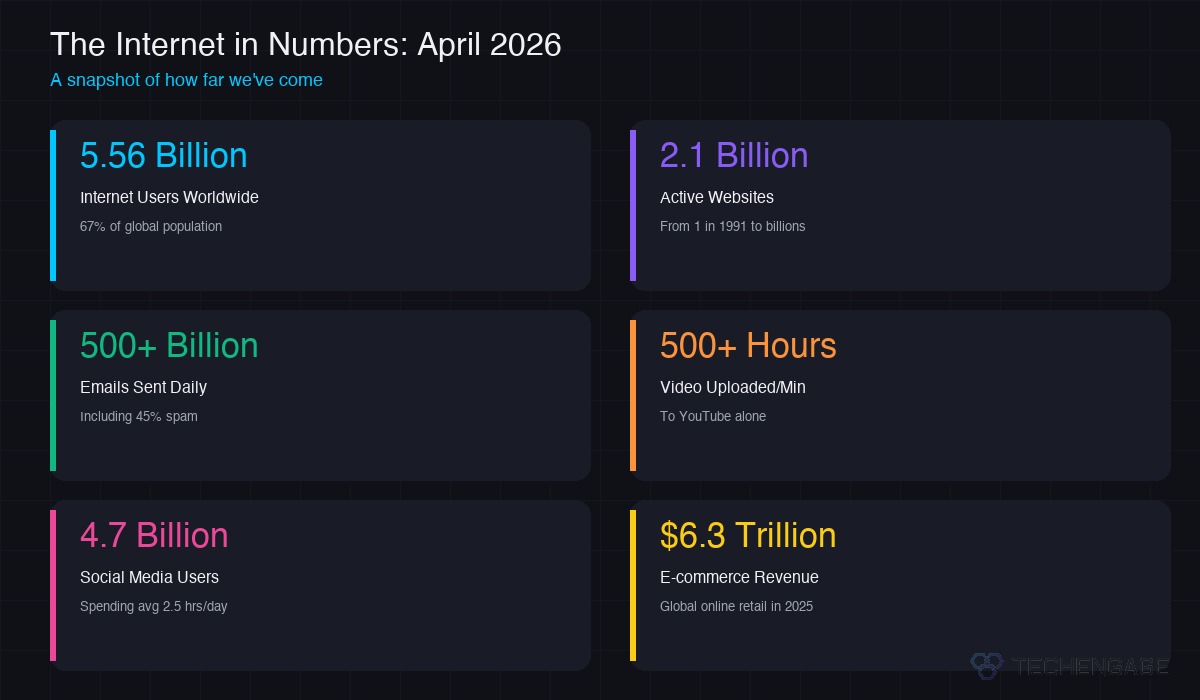Toggle the 2.1 Billion websites figure

click(734, 156)
